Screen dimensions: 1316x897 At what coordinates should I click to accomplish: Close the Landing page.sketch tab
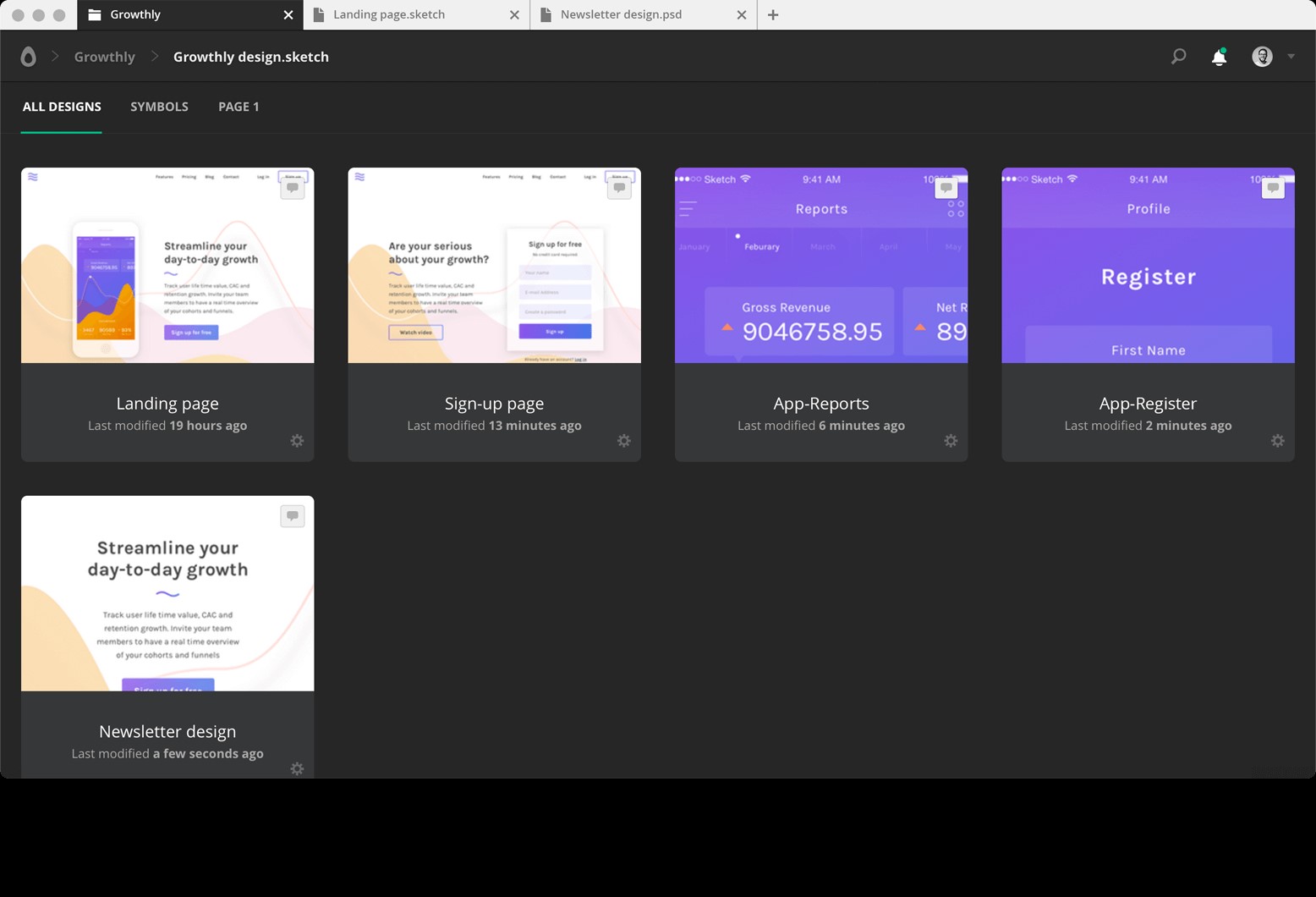[514, 14]
